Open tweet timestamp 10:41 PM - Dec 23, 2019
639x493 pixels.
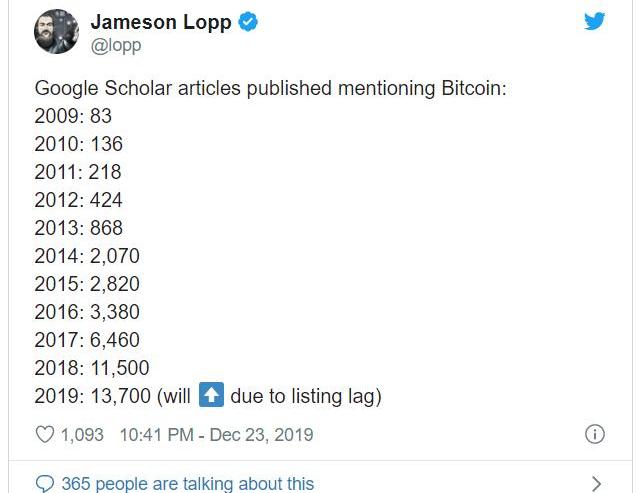[x=216, y=435]
